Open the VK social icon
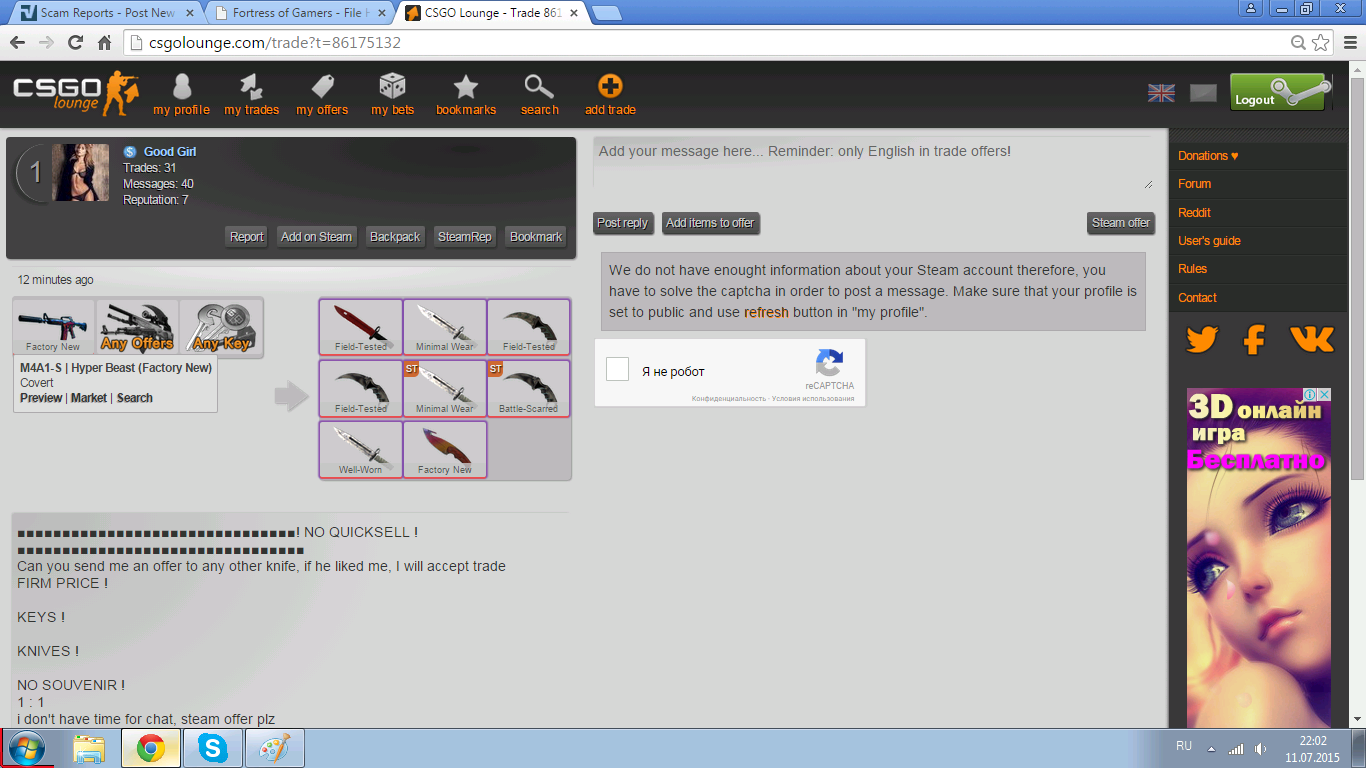This screenshot has height=768, width=1366. pos(1311,340)
